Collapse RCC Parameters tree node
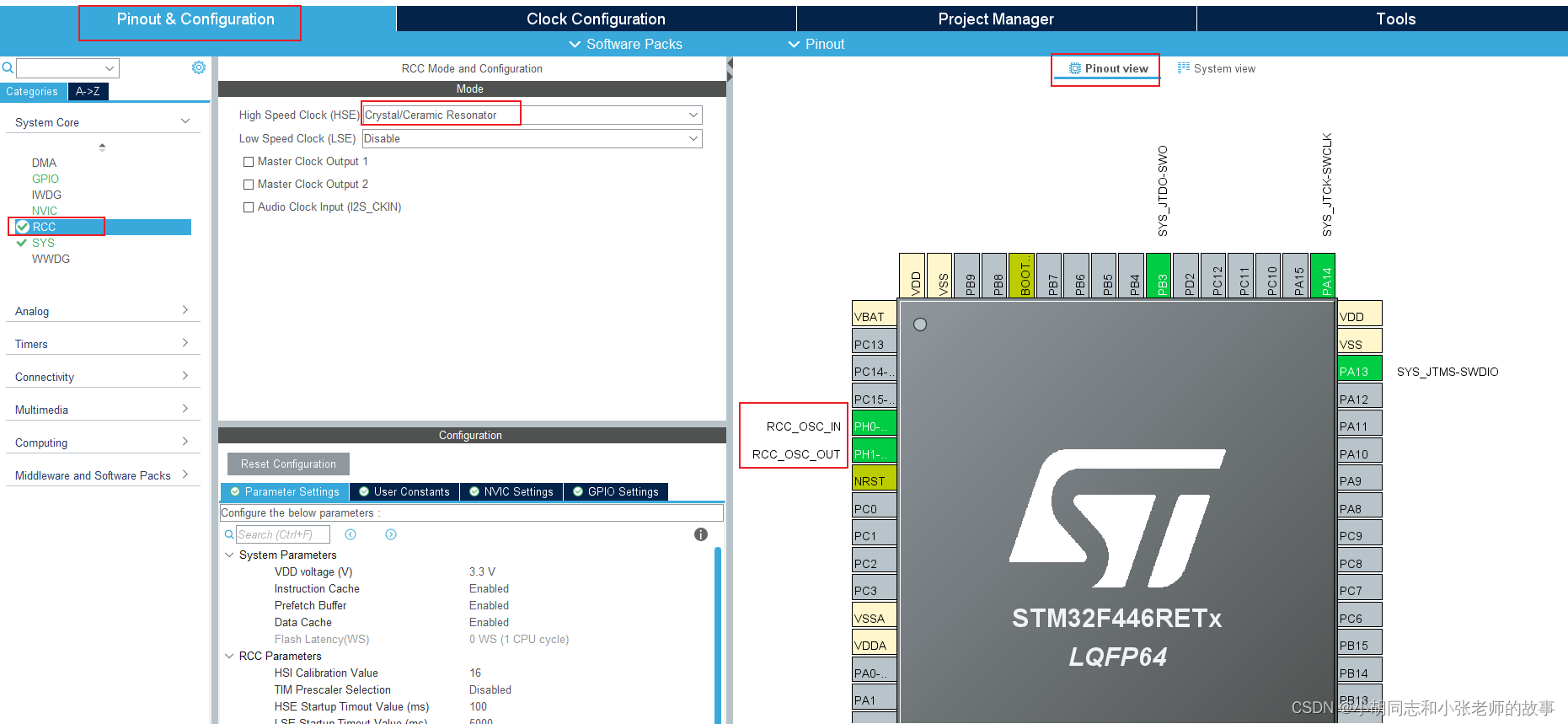Image resolution: width=1568 pixels, height=724 pixels. (229, 656)
